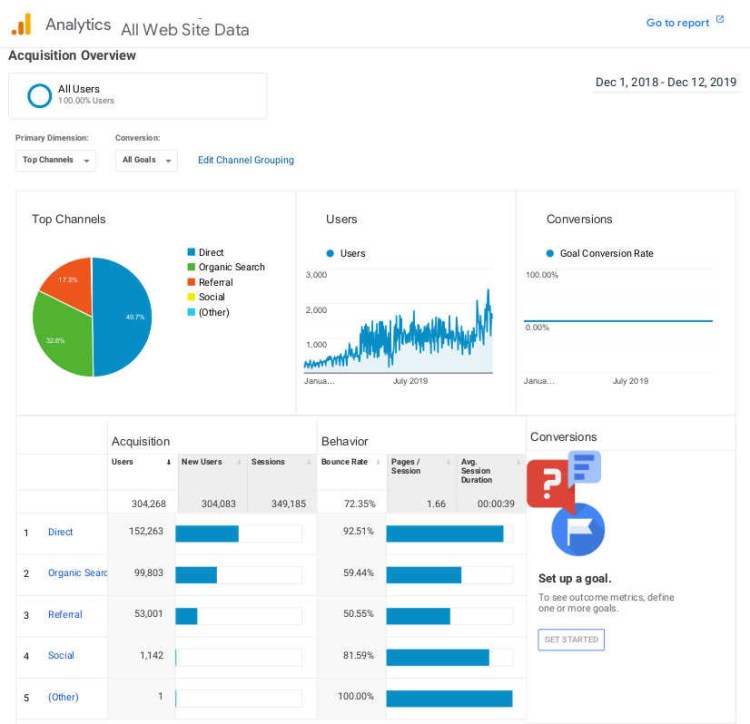Screen dimensions: 750x724
Task: Open the Direct channel row link
Action: (60, 532)
